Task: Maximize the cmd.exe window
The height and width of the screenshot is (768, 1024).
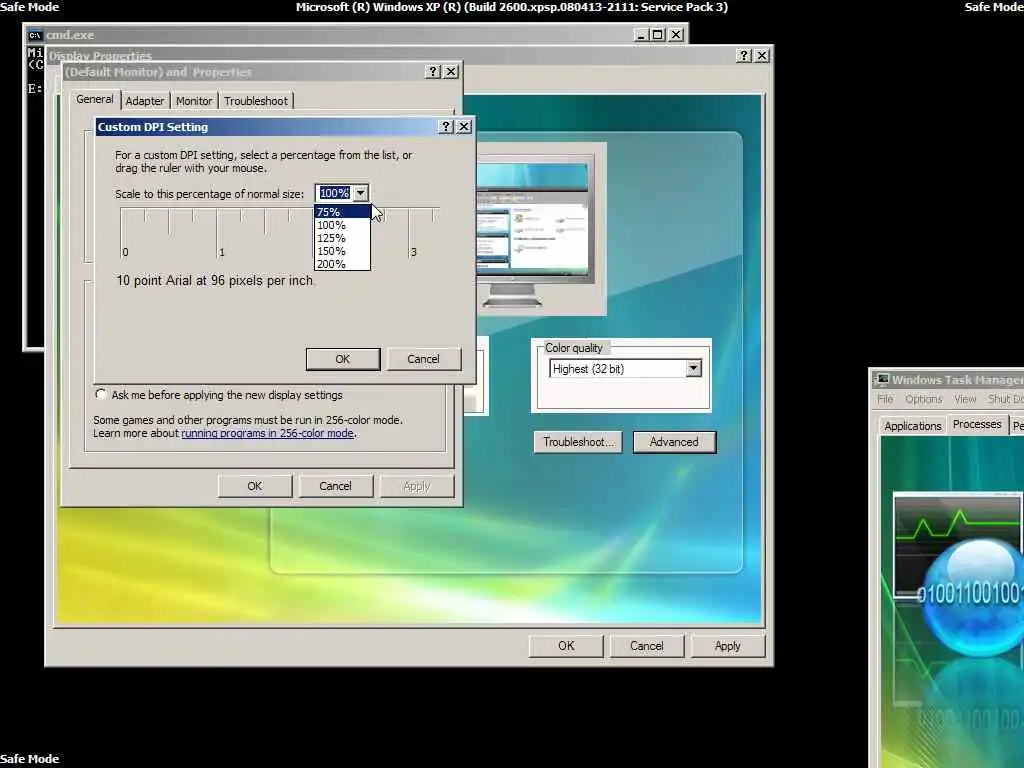Action: pos(658,35)
